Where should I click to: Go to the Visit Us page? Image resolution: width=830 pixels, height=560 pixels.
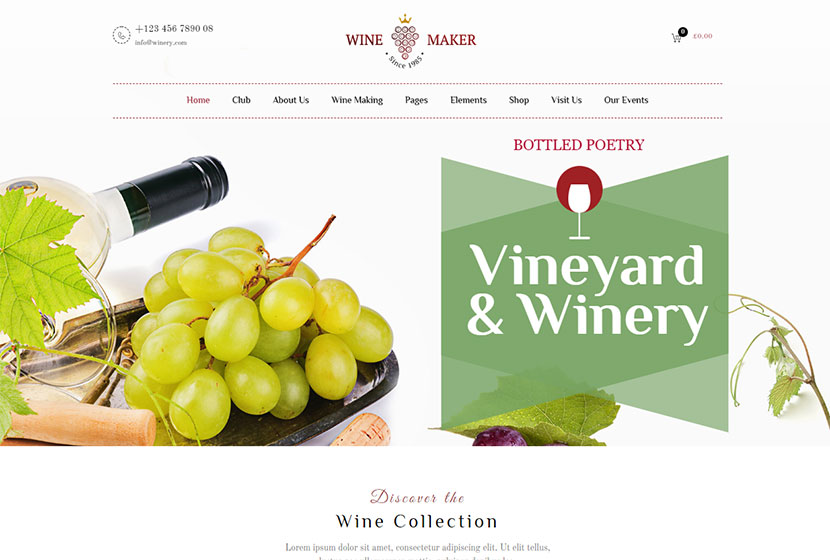pos(566,100)
